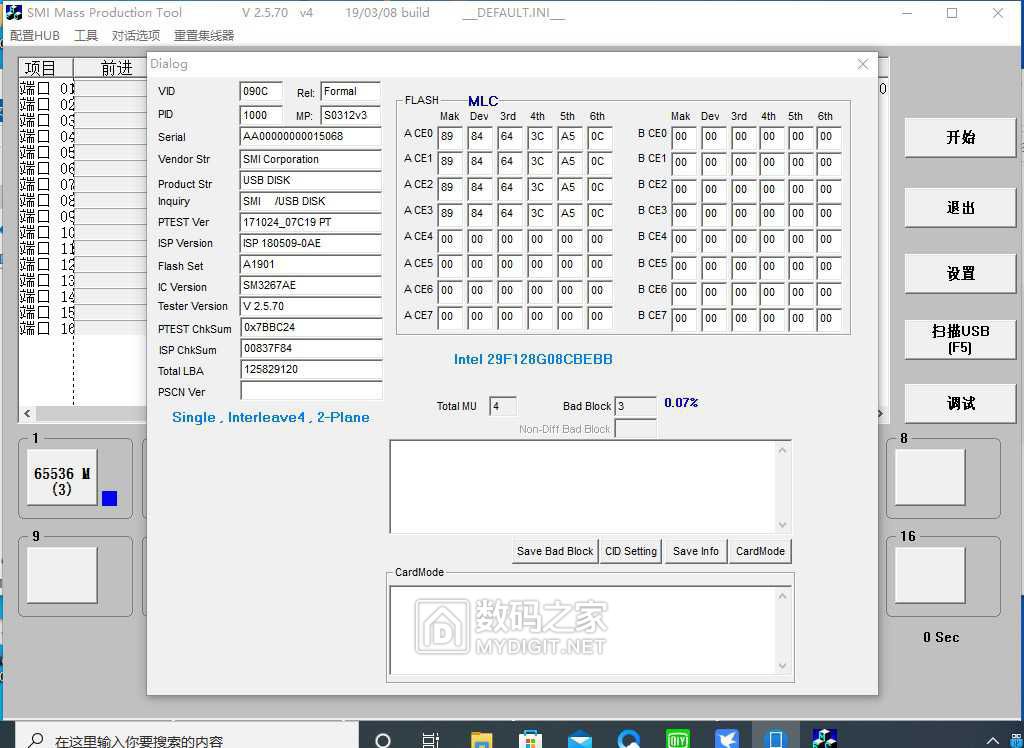
Task: Click Flash Set field A1901
Action: coord(311,265)
